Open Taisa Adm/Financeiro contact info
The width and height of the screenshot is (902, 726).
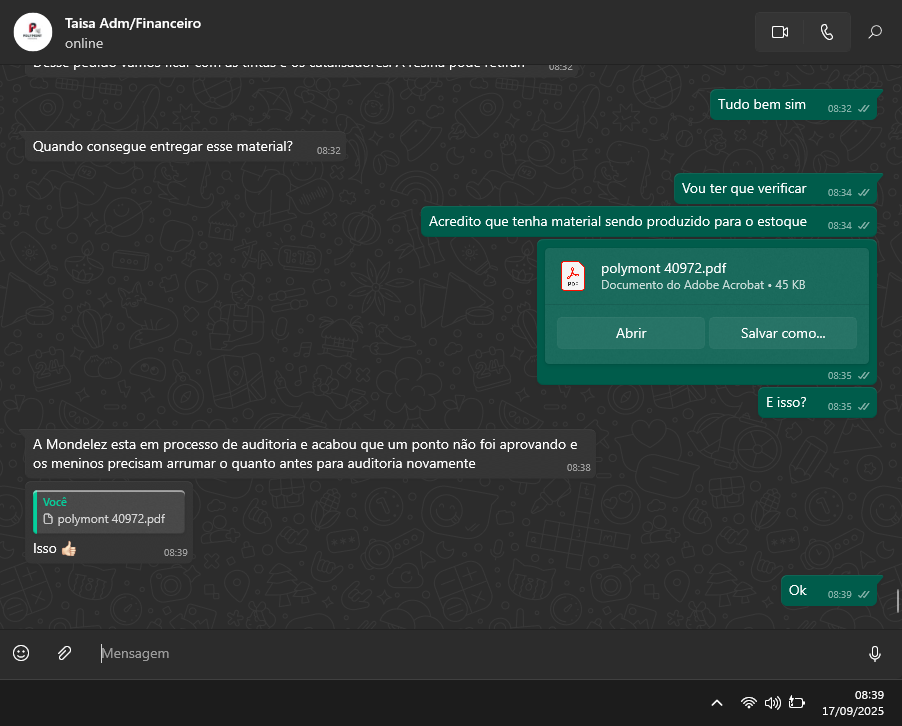(133, 23)
